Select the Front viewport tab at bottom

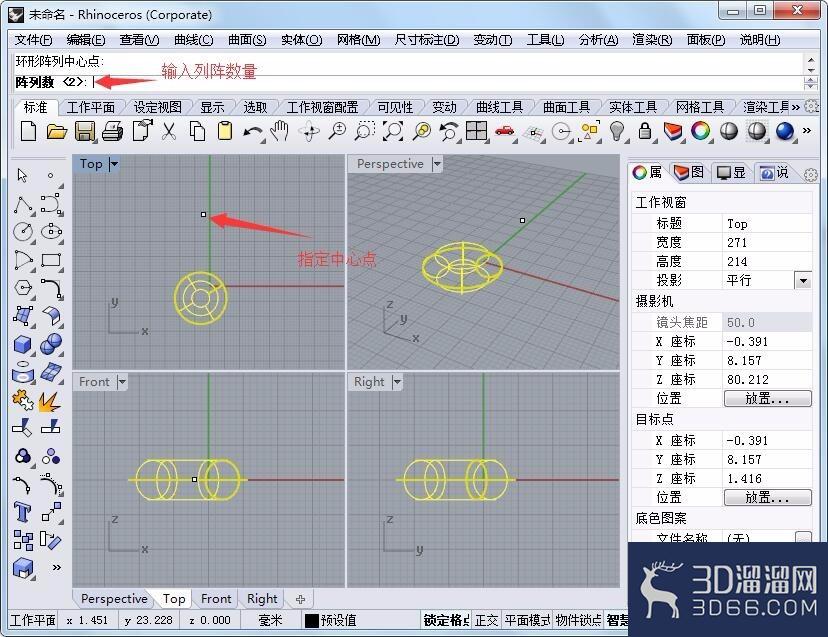click(216, 599)
